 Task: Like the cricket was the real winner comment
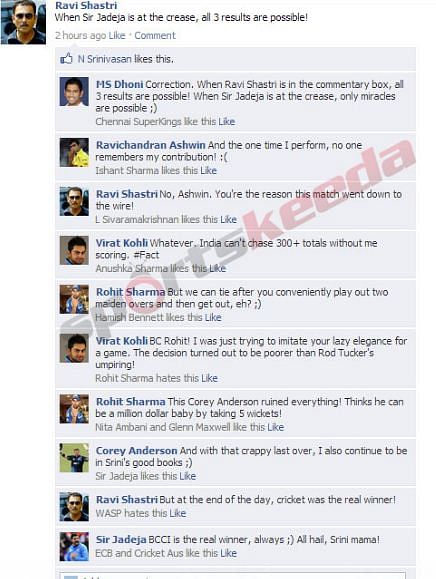[178, 513]
